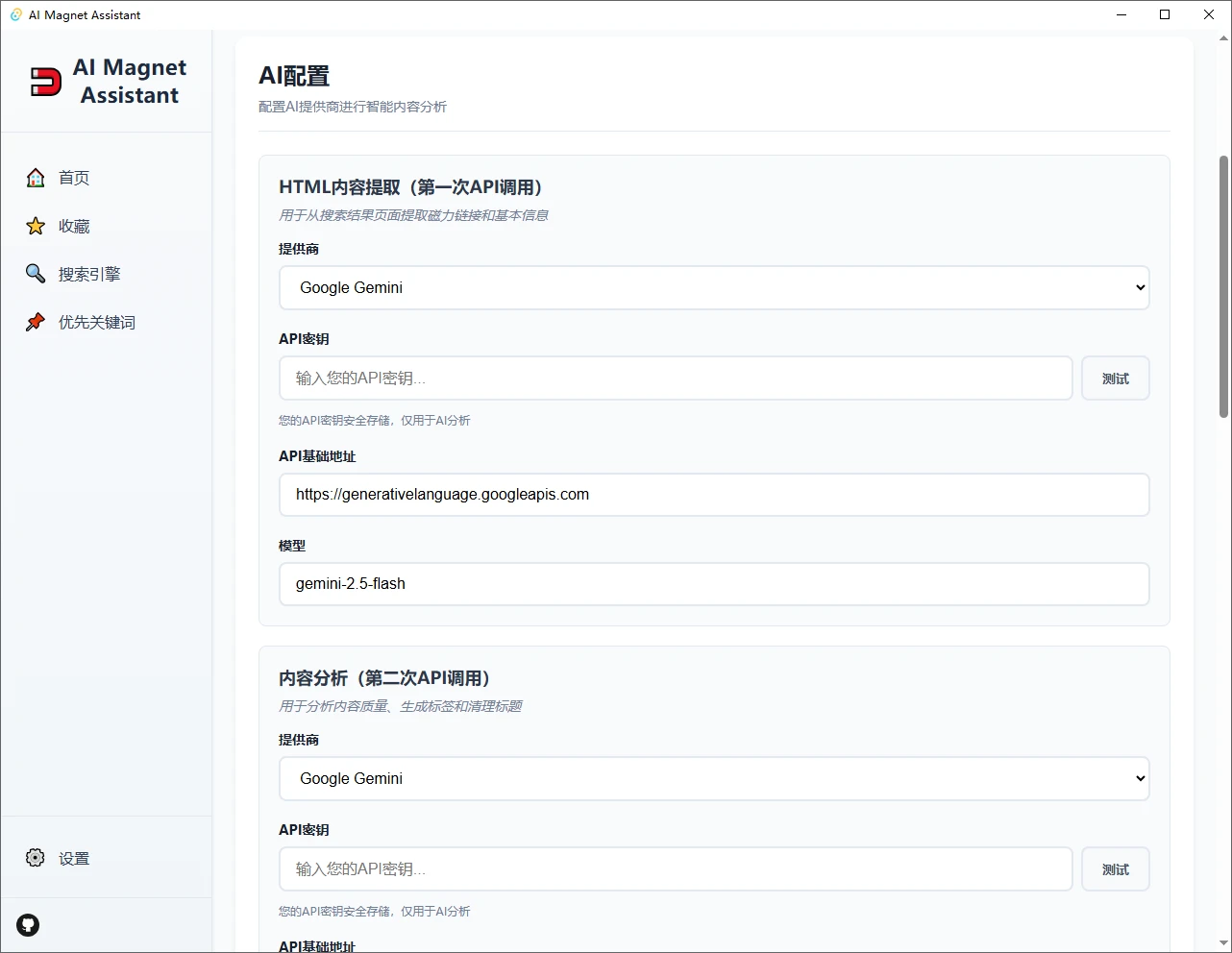Click the gear icon for 设置
Image resolution: width=1232 pixels, height=953 pixels.
click(x=36, y=858)
